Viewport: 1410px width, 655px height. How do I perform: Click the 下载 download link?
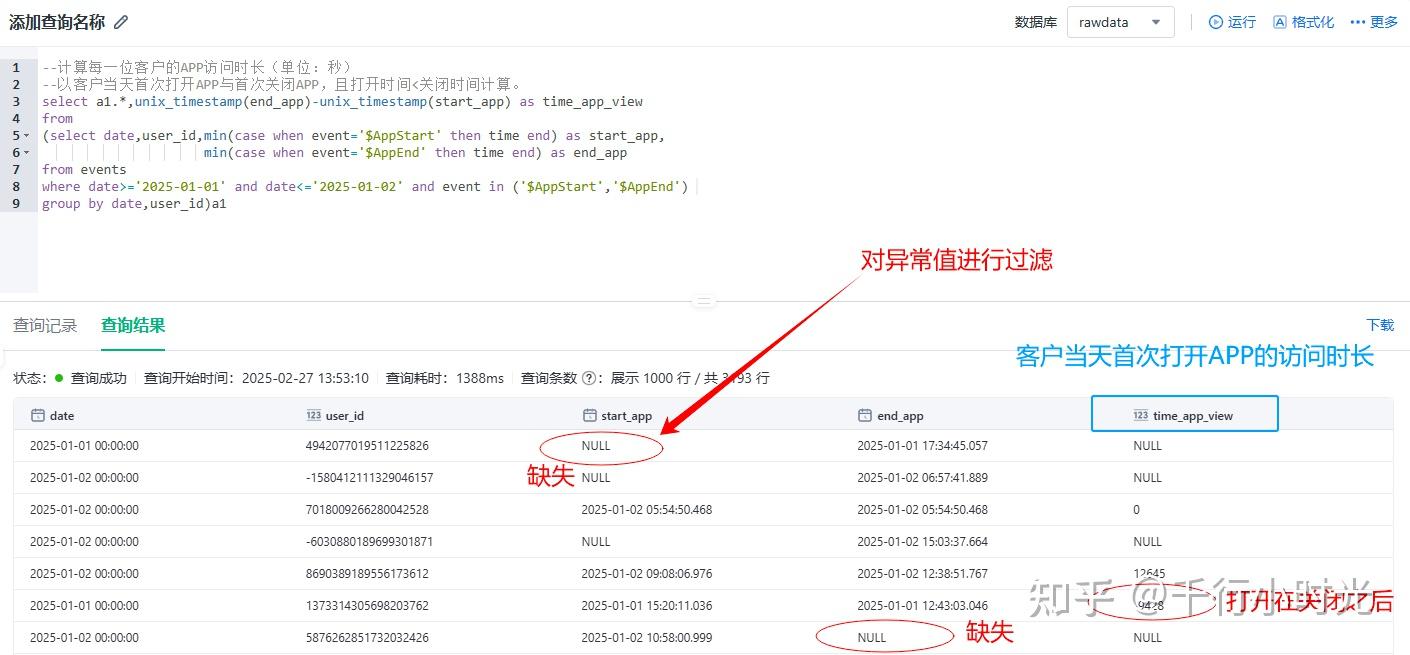(1380, 325)
